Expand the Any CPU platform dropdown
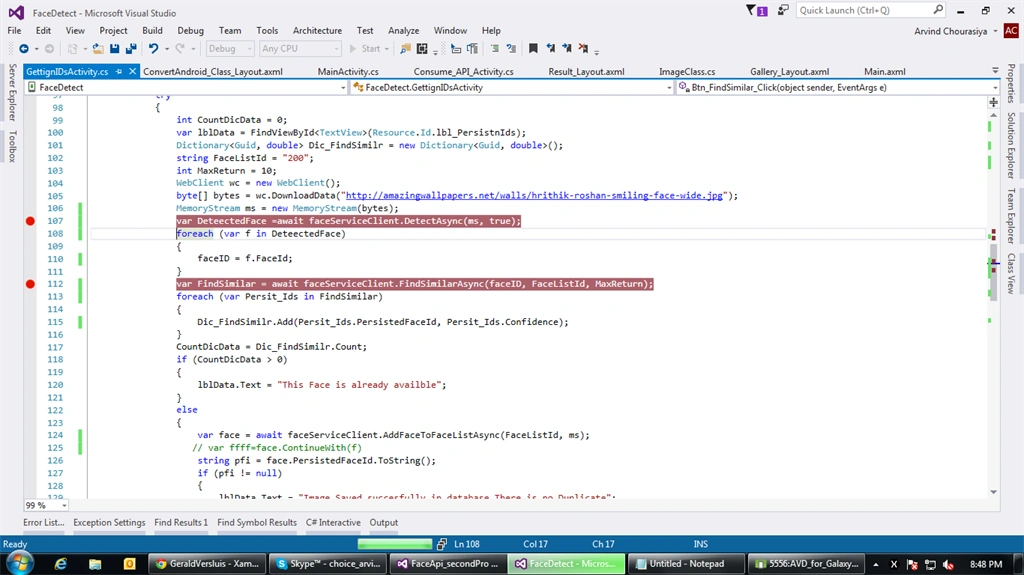The height and width of the screenshot is (575, 1024). (x=300, y=48)
